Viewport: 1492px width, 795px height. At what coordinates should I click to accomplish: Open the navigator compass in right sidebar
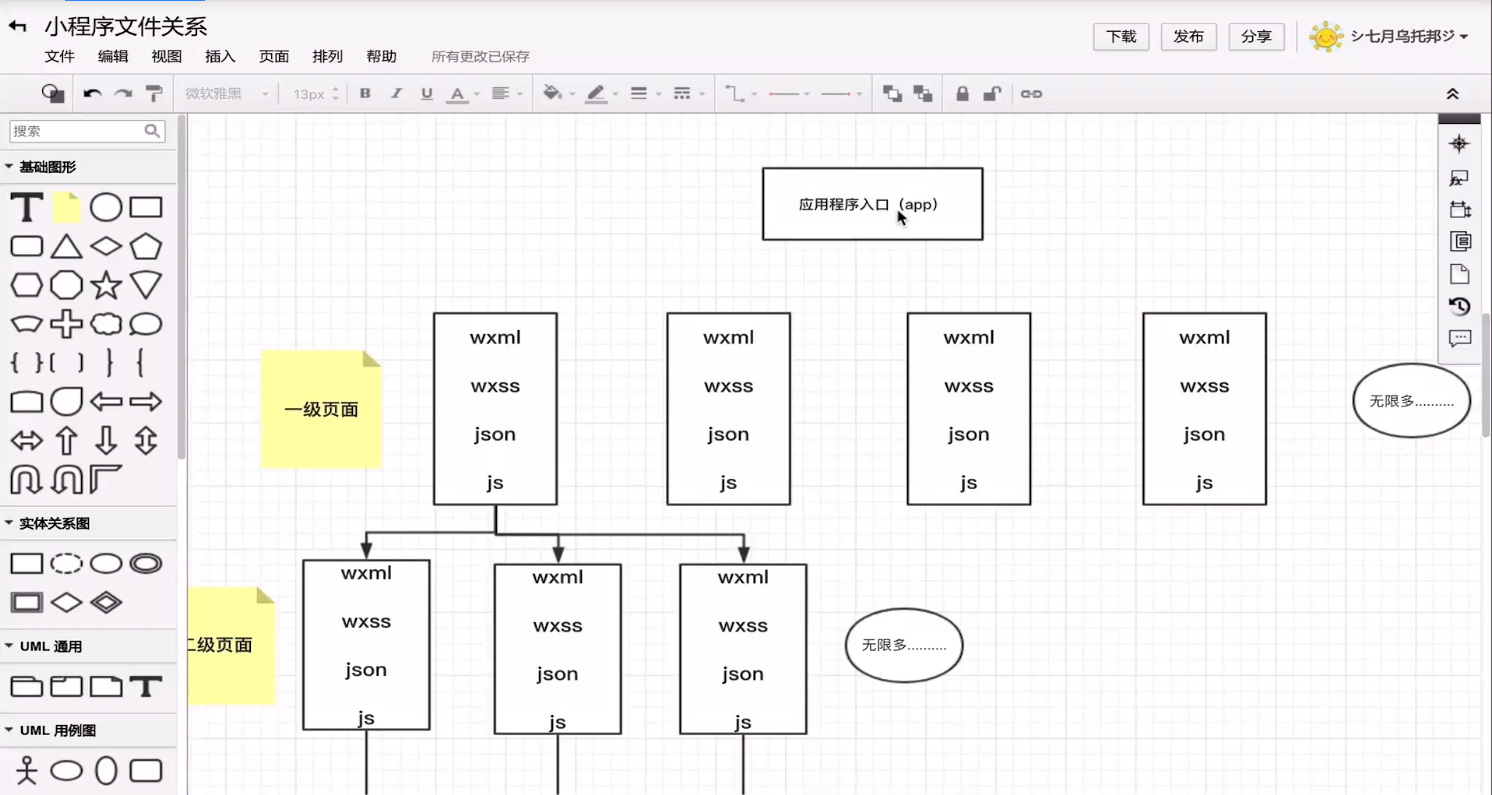(1459, 144)
